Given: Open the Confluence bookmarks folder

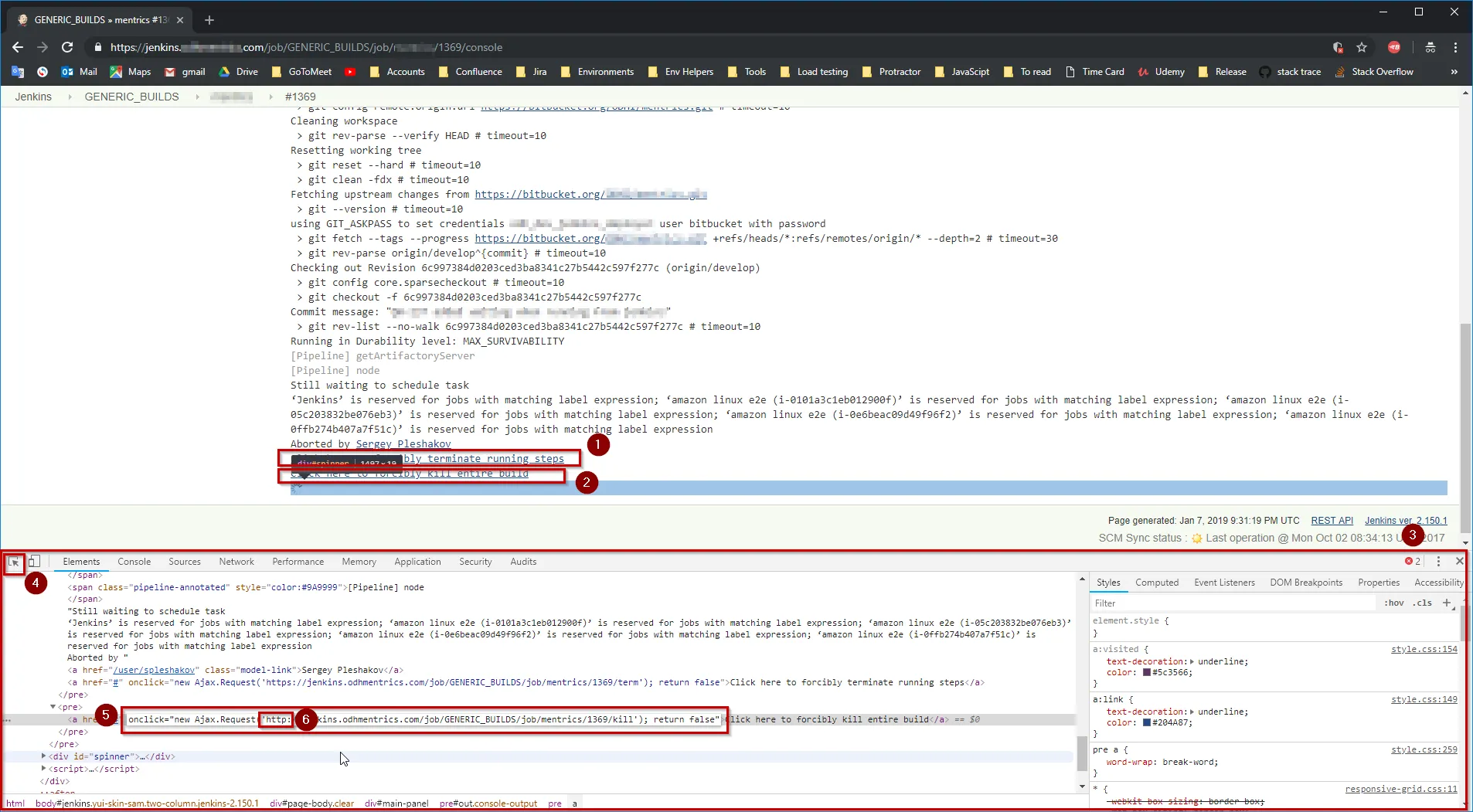Looking at the screenshot, I should pos(470,72).
